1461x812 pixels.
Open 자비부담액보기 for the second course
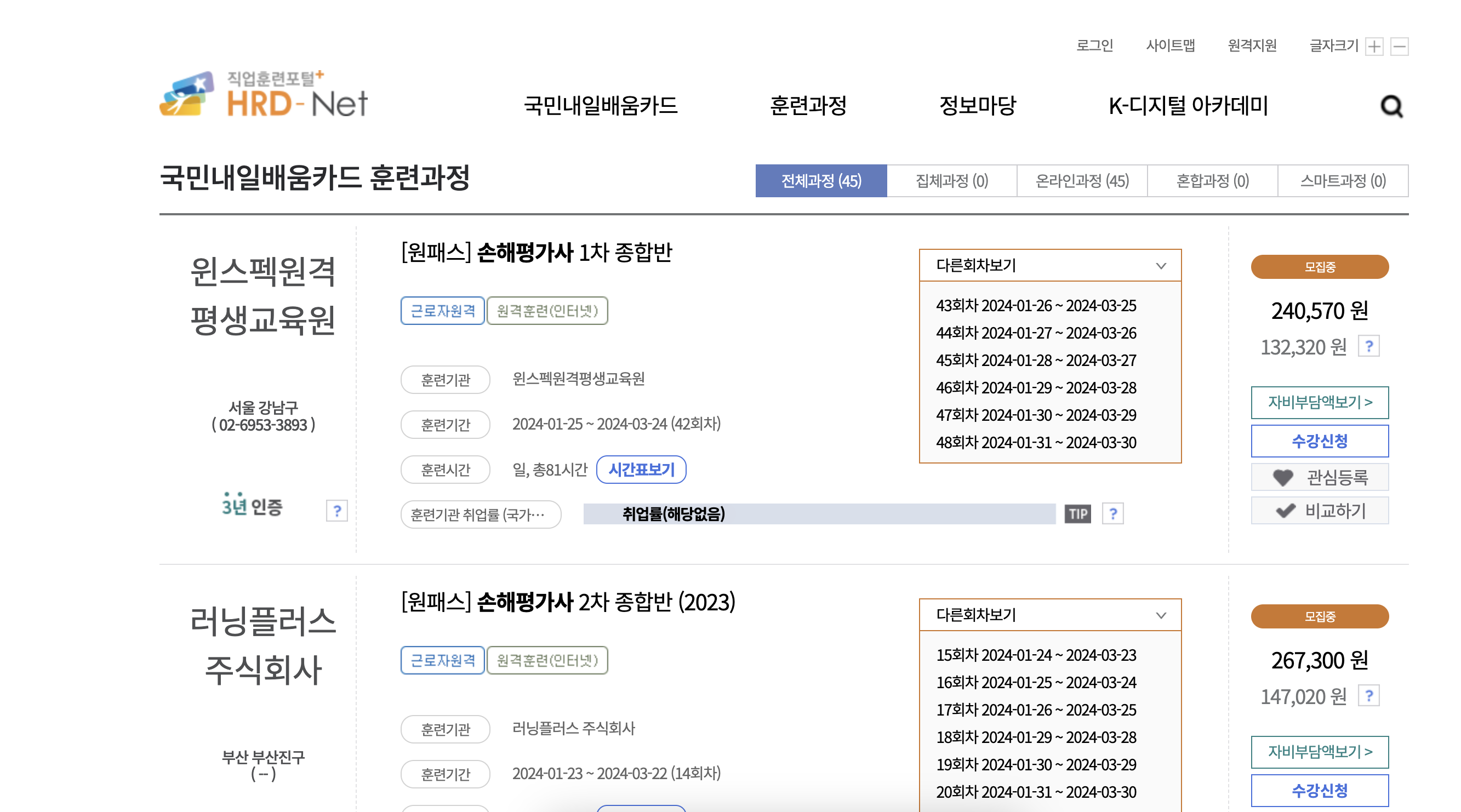coord(1319,752)
